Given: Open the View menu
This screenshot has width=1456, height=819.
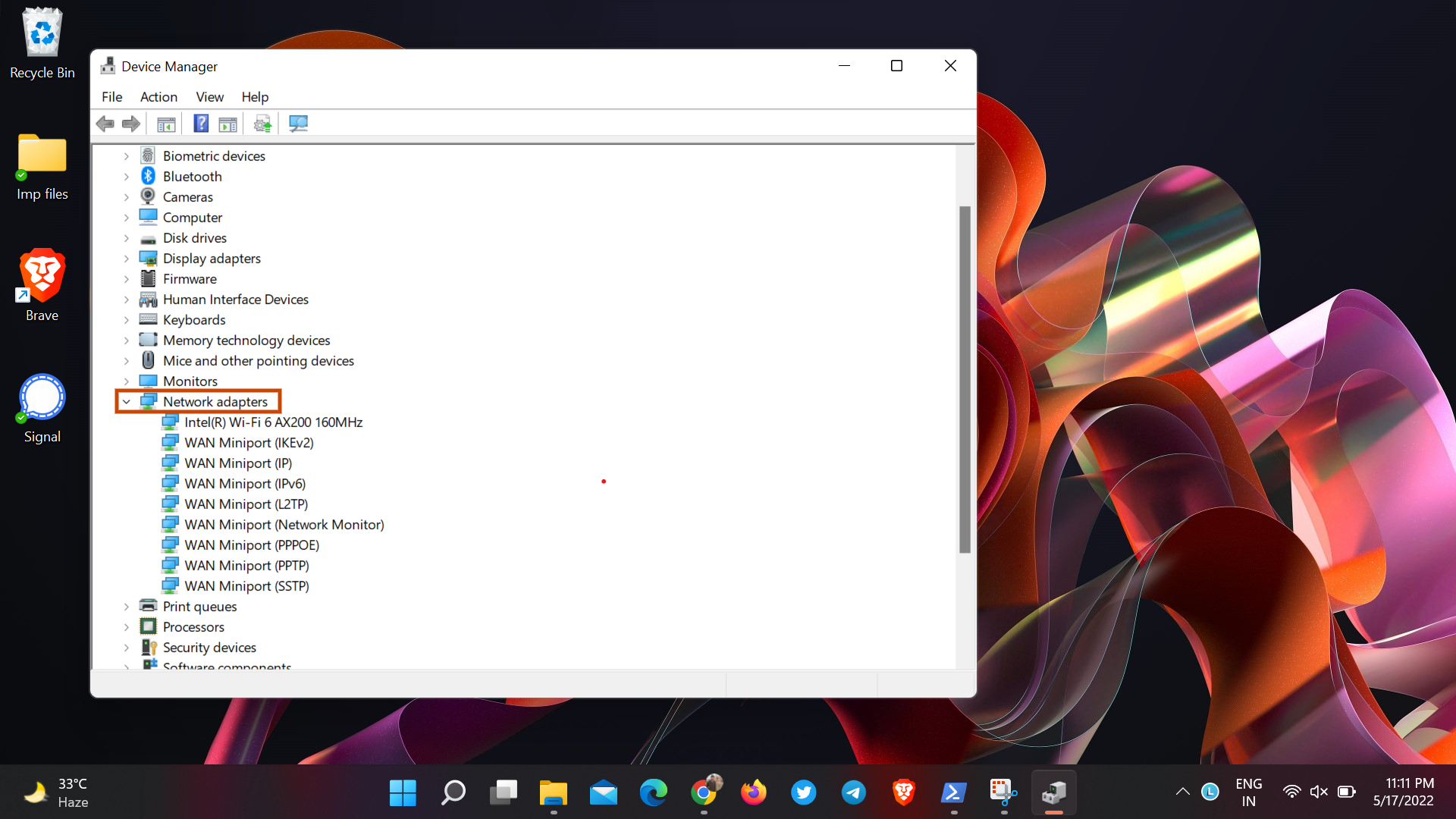Looking at the screenshot, I should pos(208,96).
